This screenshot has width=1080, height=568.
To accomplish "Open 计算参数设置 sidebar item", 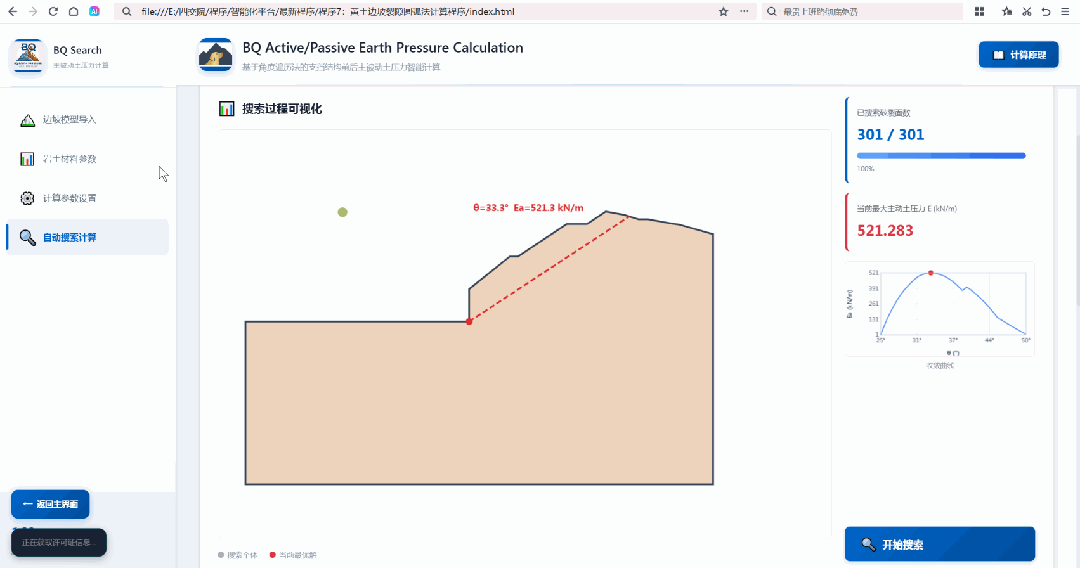I will tap(87, 198).
